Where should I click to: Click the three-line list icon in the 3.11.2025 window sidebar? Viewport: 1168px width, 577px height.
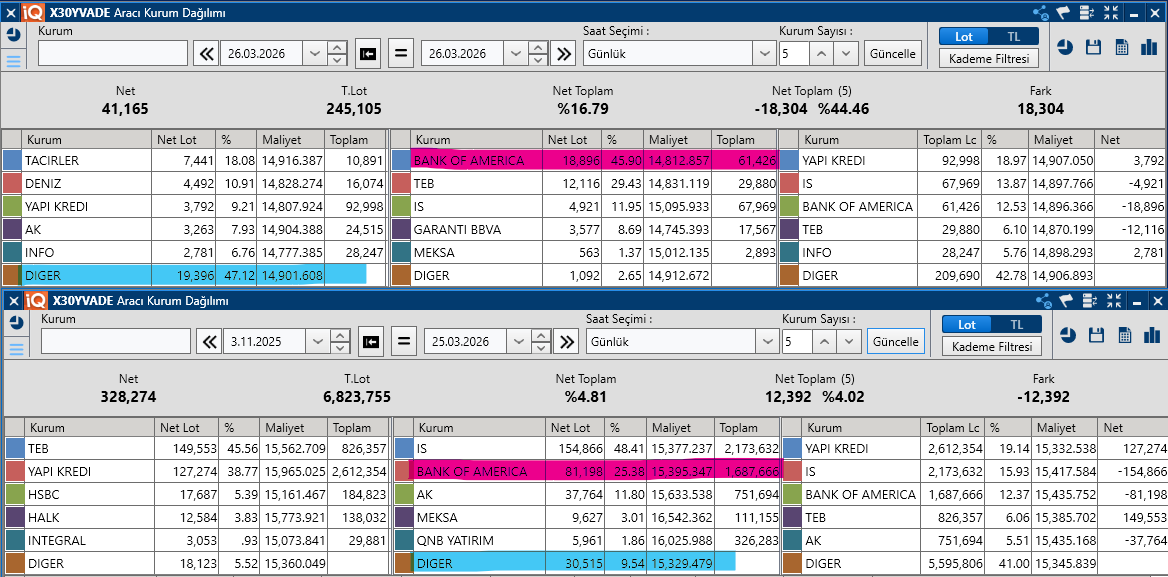16,349
